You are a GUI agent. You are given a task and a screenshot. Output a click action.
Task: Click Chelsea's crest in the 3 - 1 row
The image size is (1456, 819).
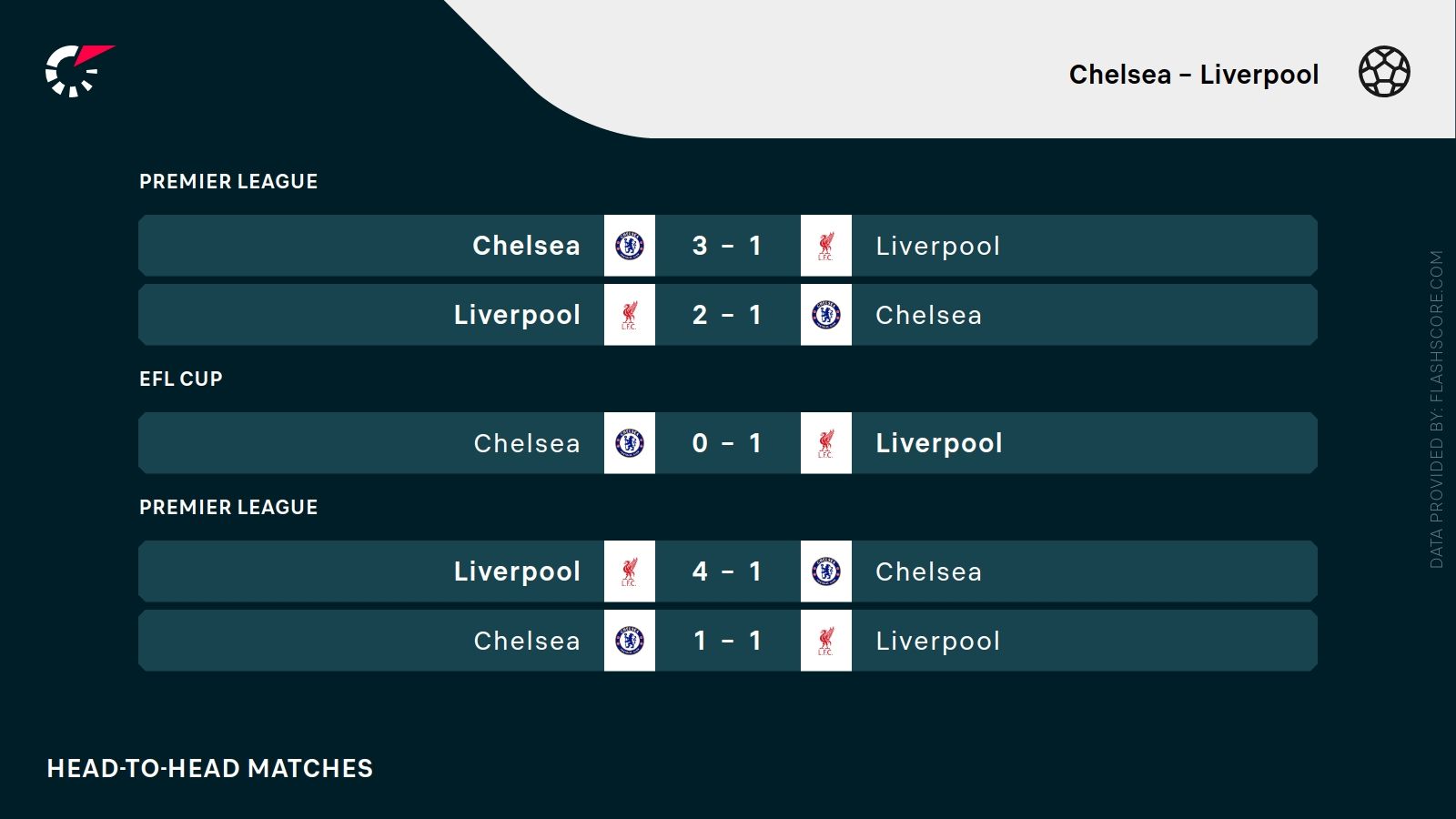point(630,246)
